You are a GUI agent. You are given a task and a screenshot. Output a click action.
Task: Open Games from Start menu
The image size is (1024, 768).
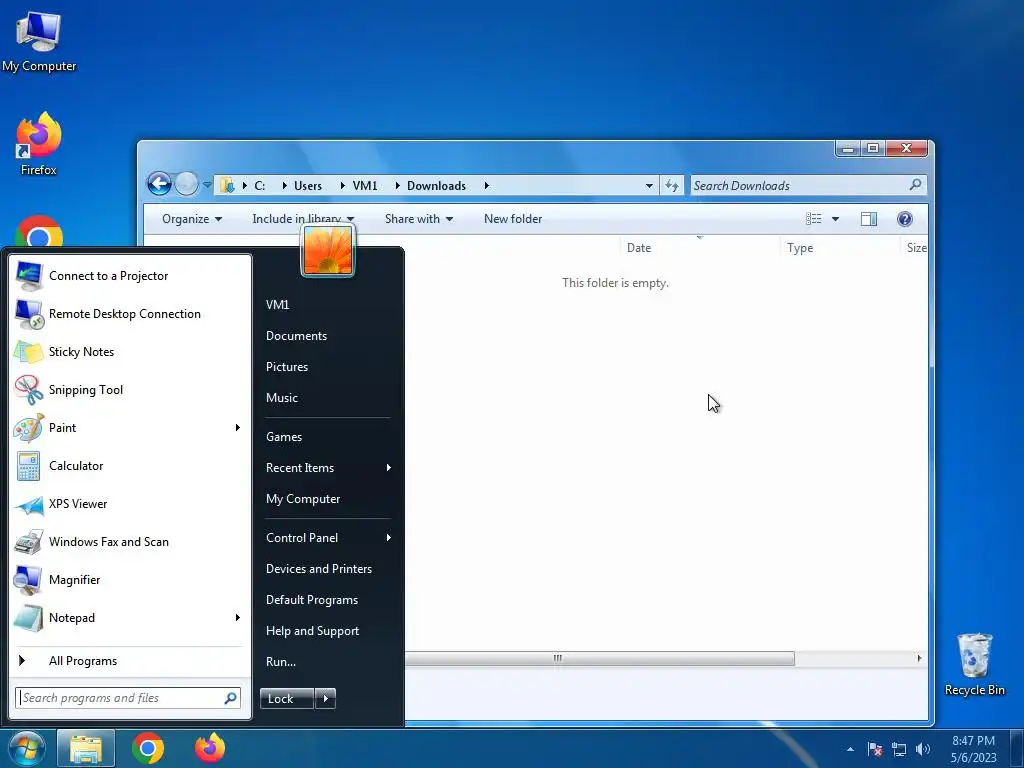(283, 437)
